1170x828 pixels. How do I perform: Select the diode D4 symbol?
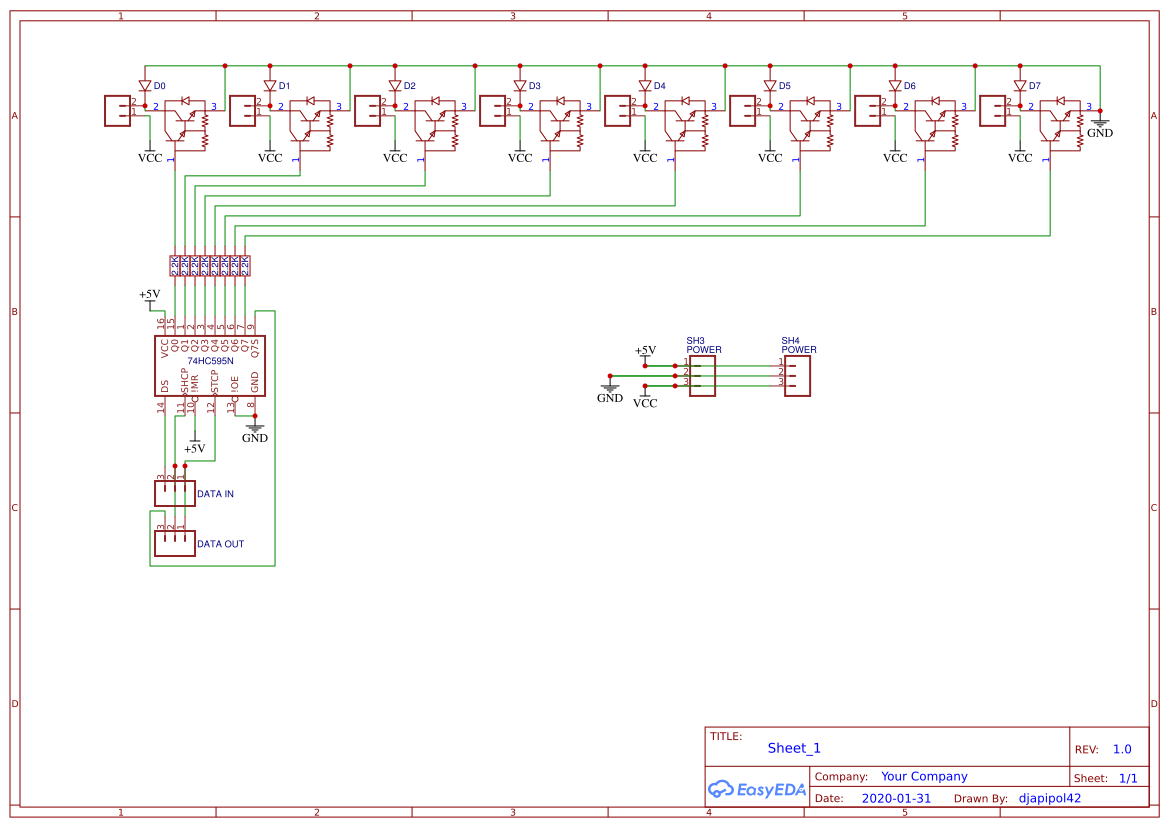646,85
